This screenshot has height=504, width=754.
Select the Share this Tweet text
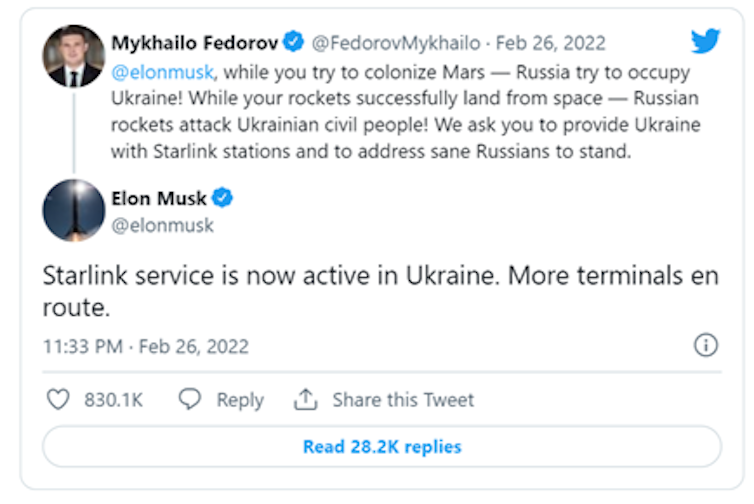pyautogui.click(x=403, y=400)
